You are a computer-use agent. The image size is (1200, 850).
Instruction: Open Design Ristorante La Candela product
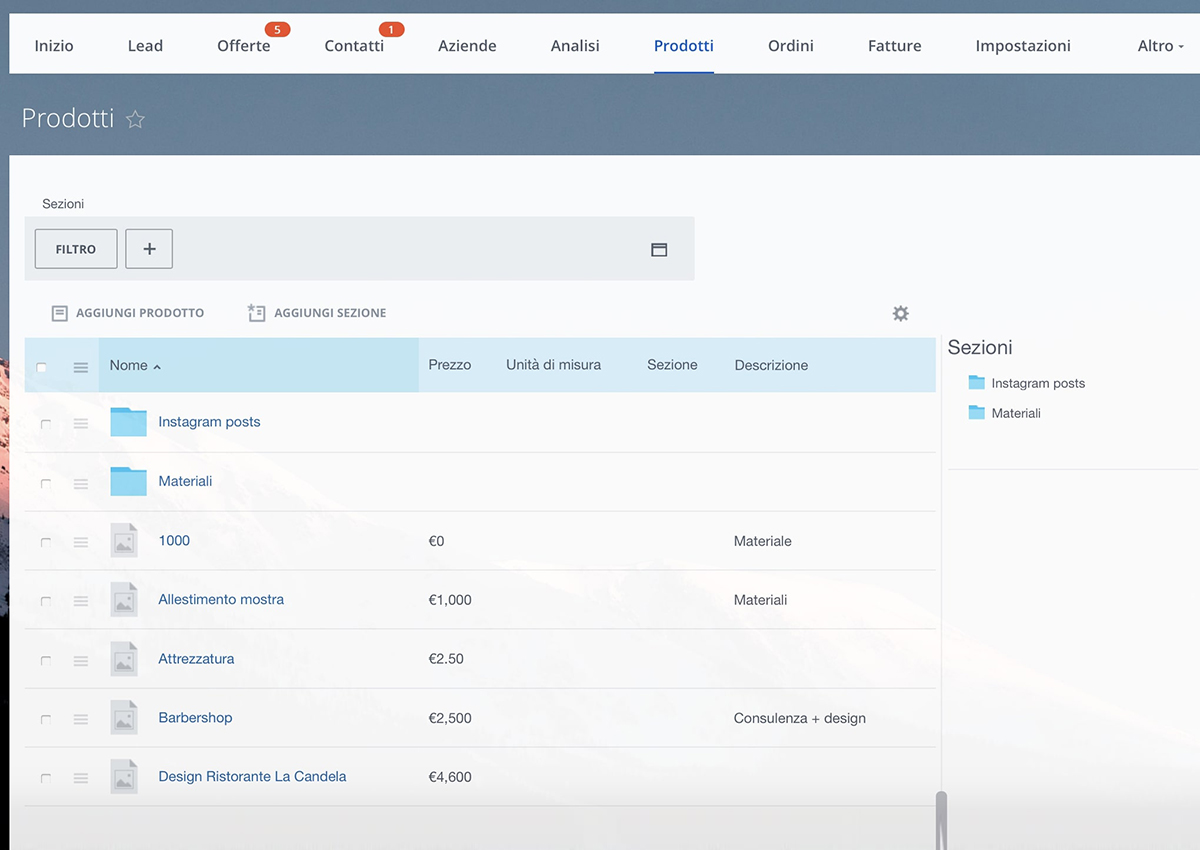pyautogui.click(x=252, y=776)
